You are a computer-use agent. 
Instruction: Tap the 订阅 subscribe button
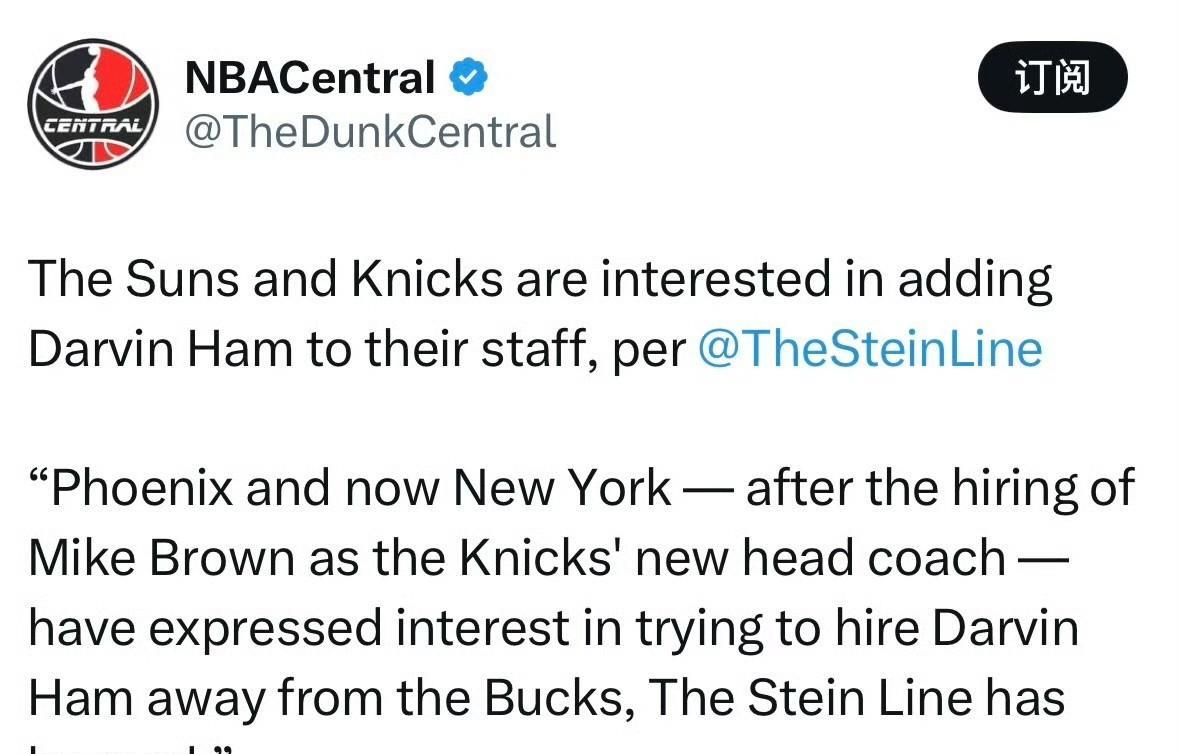click(x=1052, y=77)
